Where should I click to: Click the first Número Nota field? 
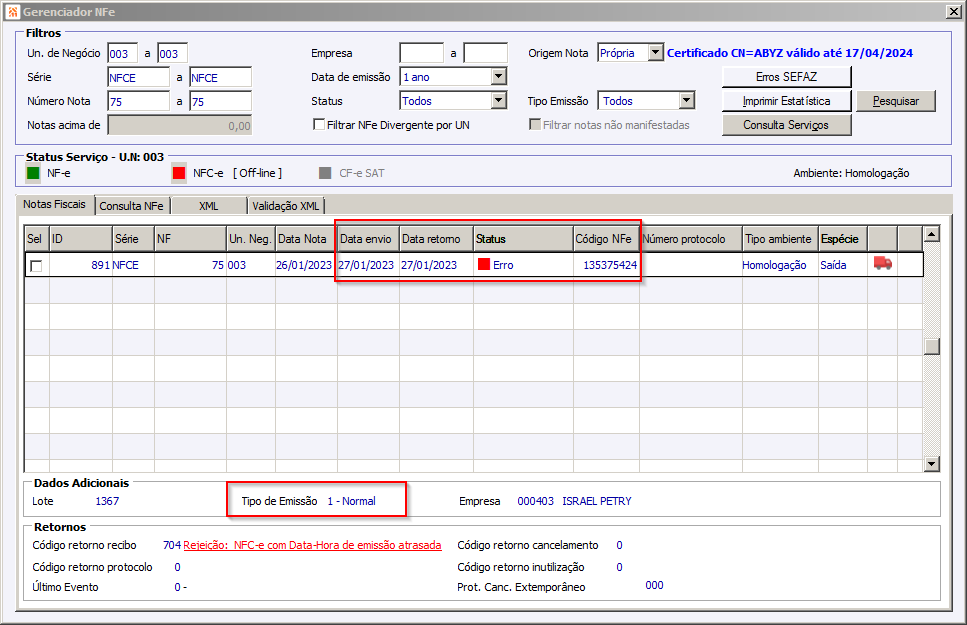(138, 101)
